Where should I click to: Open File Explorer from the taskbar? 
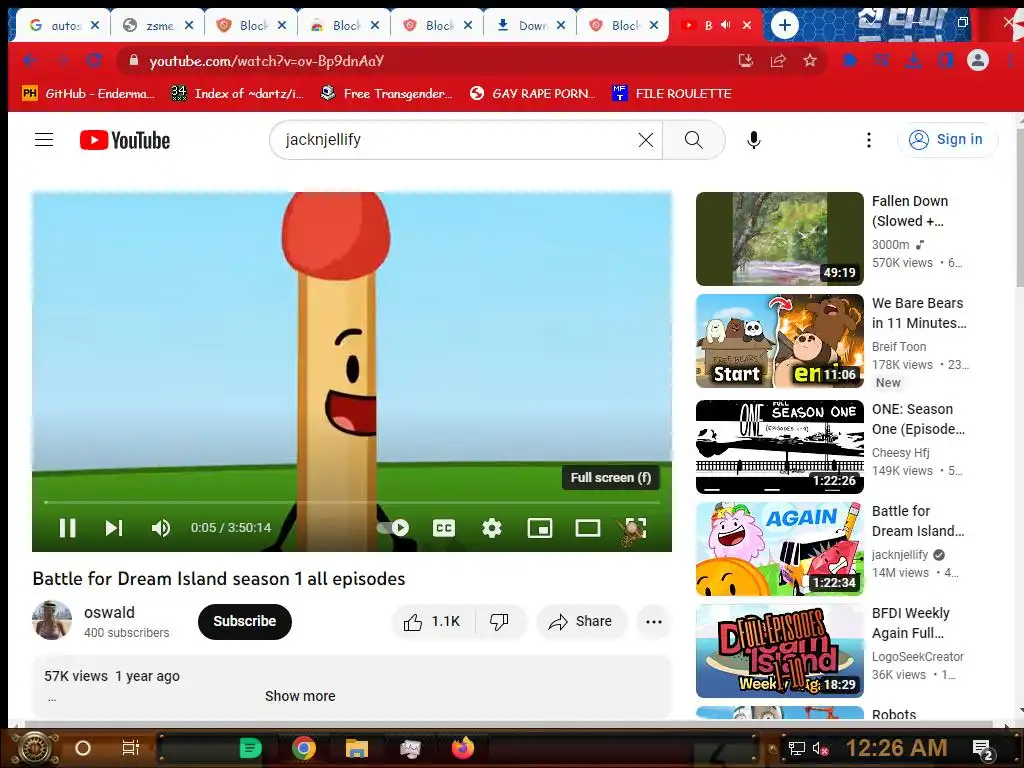(x=357, y=748)
